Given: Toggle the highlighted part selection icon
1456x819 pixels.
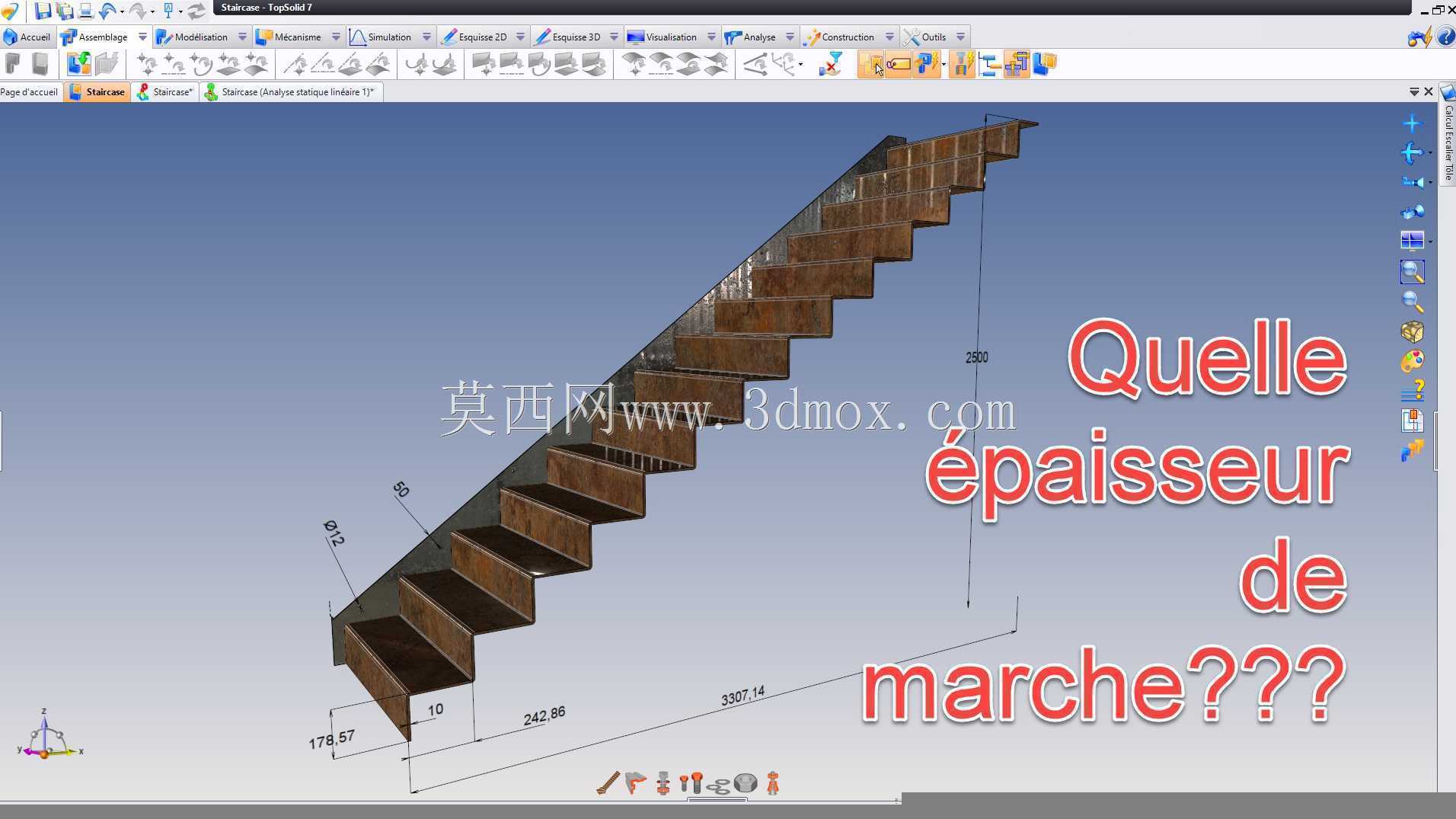Looking at the screenshot, I should pos(870,64).
